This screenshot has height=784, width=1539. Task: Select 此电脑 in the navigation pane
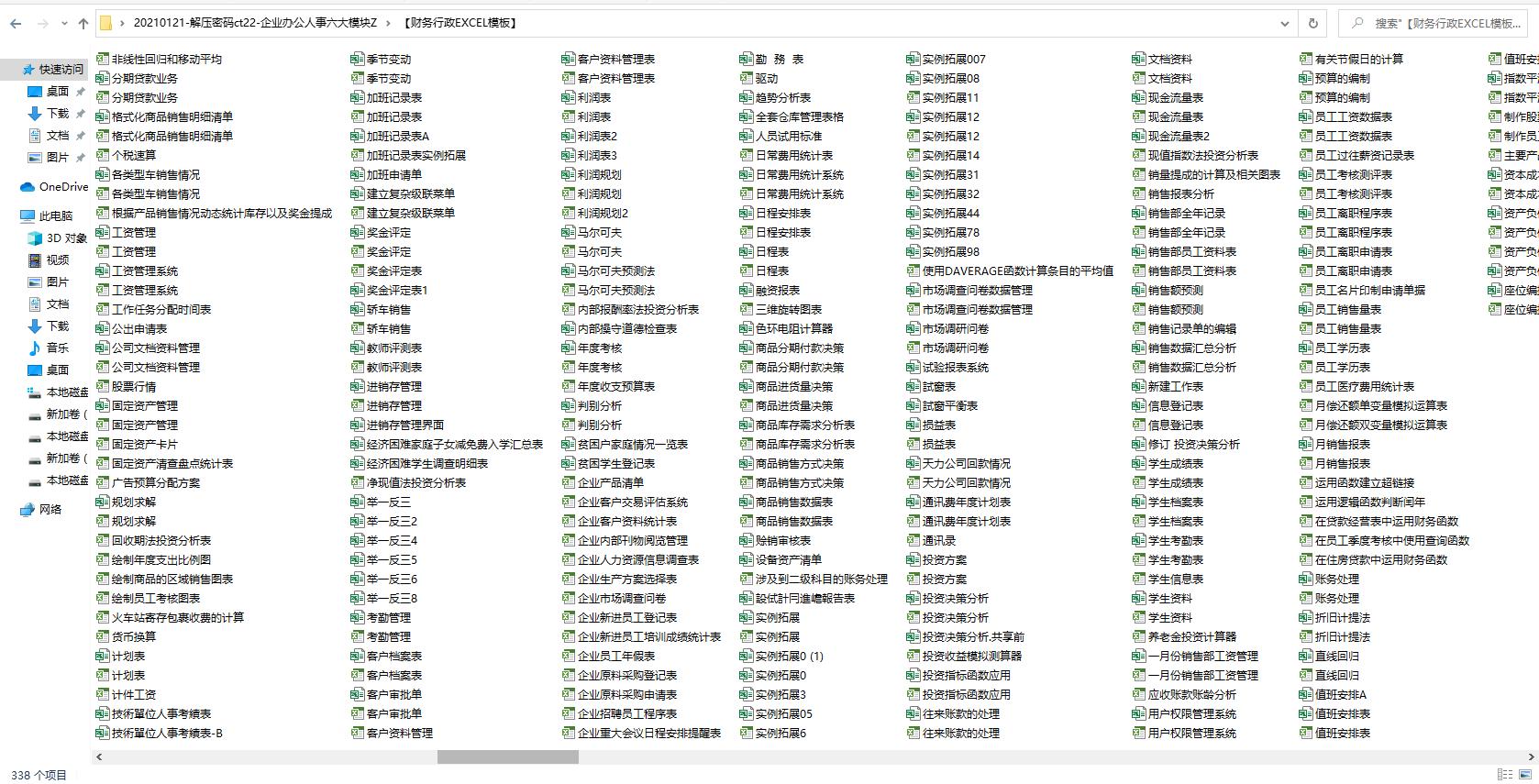tap(55, 216)
